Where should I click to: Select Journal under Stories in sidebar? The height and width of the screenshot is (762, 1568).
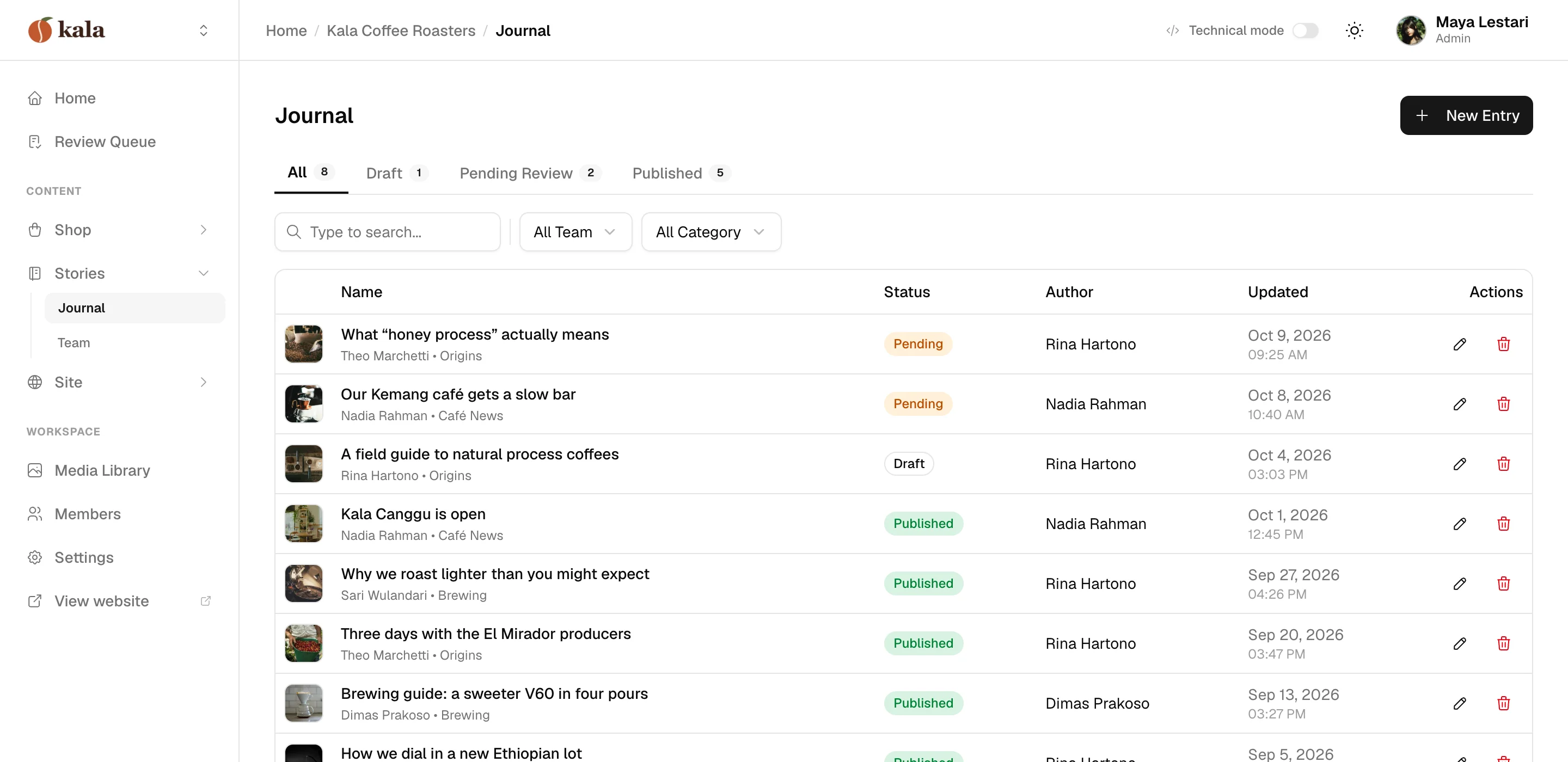[134, 308]
